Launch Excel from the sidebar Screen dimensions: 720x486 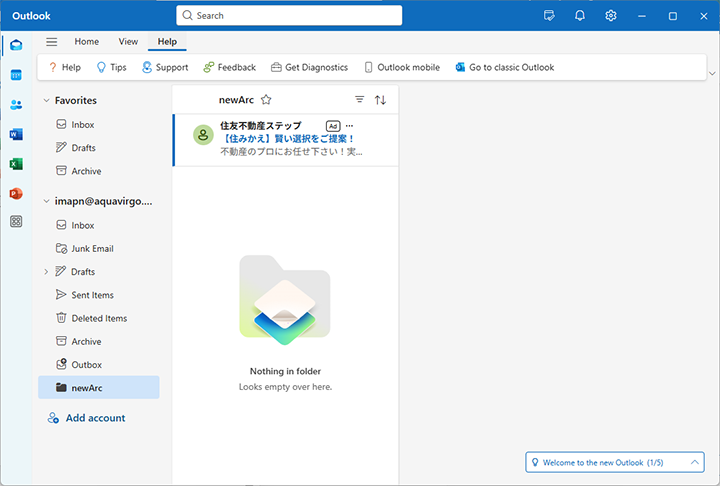pos(16,164)
